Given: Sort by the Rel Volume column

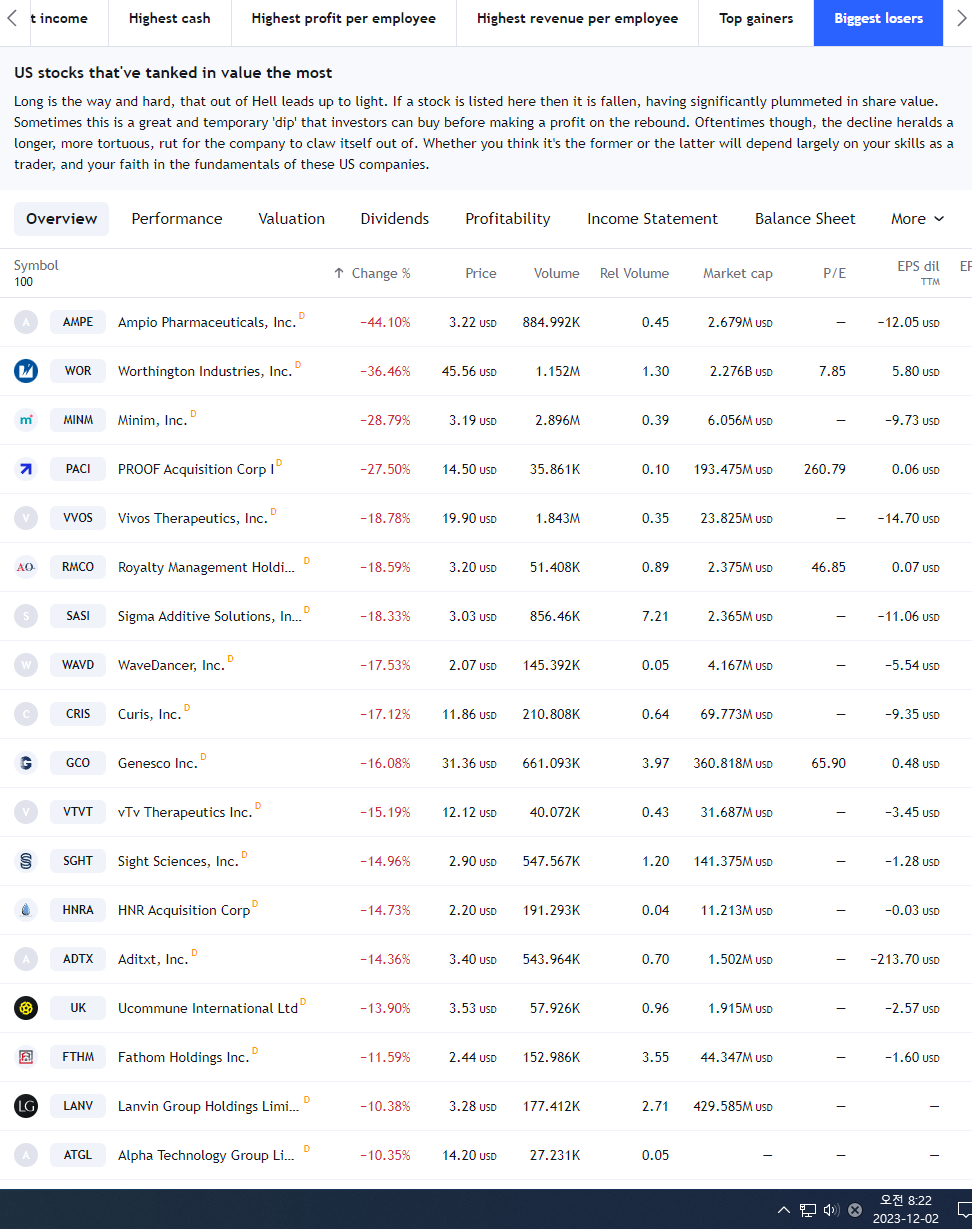Looking at the screenshot, I should pos(634,273).
